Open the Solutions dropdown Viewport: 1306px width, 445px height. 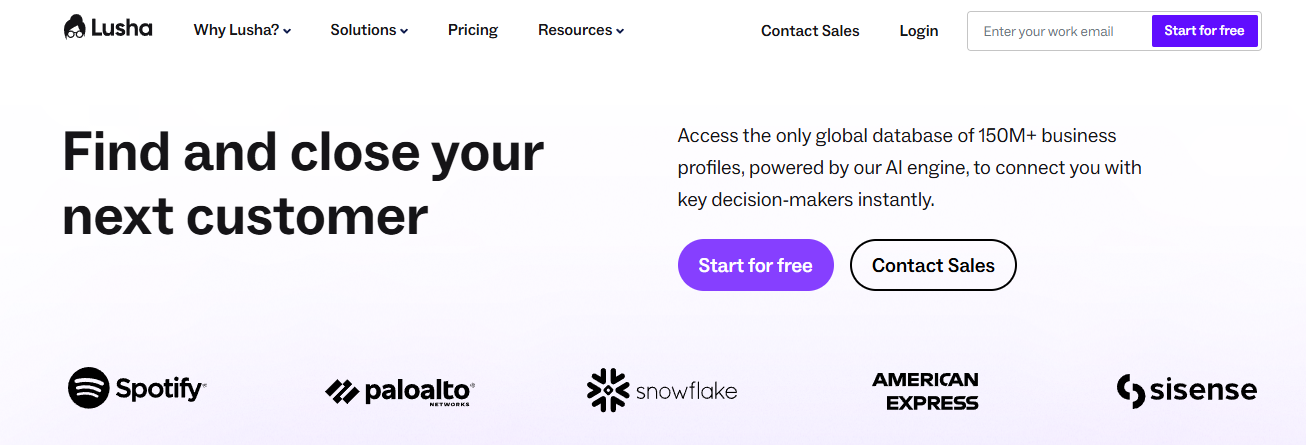pos(369,30)
